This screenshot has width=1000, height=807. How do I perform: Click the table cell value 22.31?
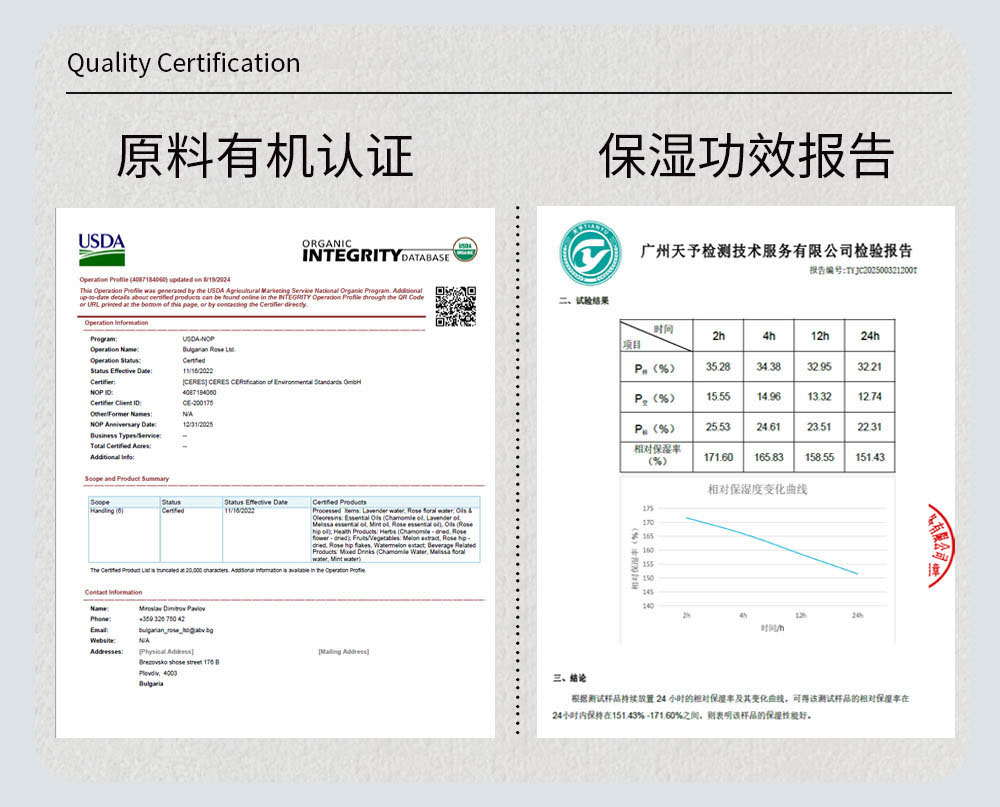click(870, 427)
